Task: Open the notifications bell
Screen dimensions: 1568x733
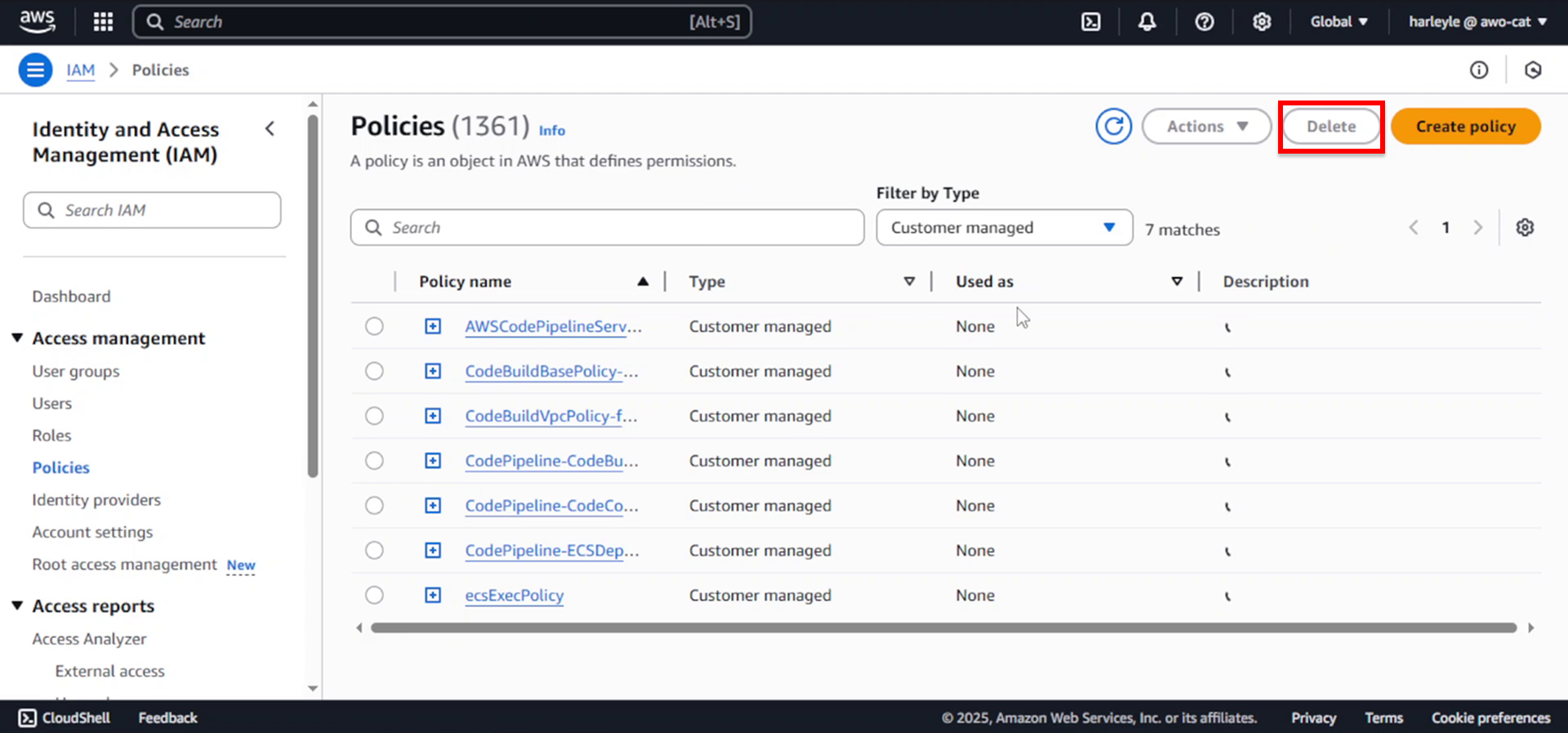Action: point(1147,22)
